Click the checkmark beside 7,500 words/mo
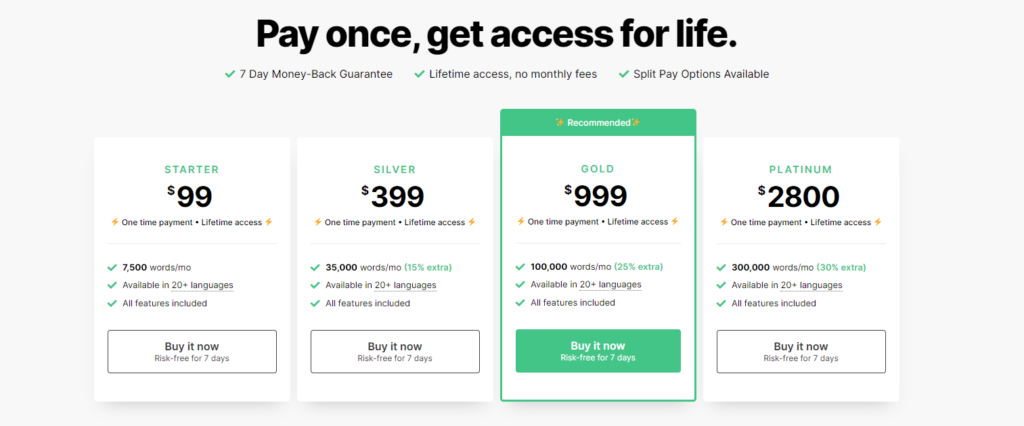1024x426 pixels. coord(112,267)
